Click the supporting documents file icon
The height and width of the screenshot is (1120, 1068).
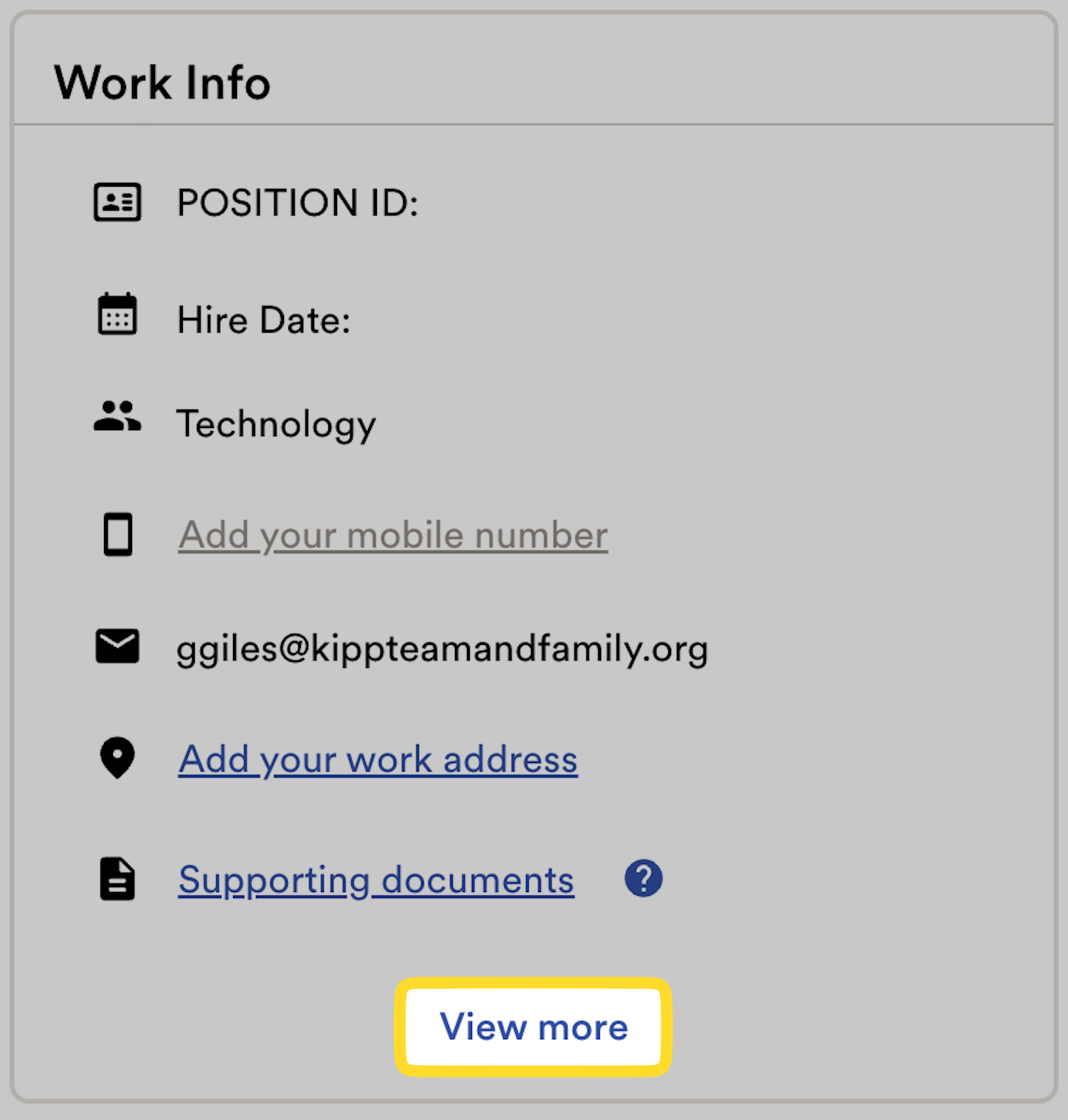coord(117,879)
